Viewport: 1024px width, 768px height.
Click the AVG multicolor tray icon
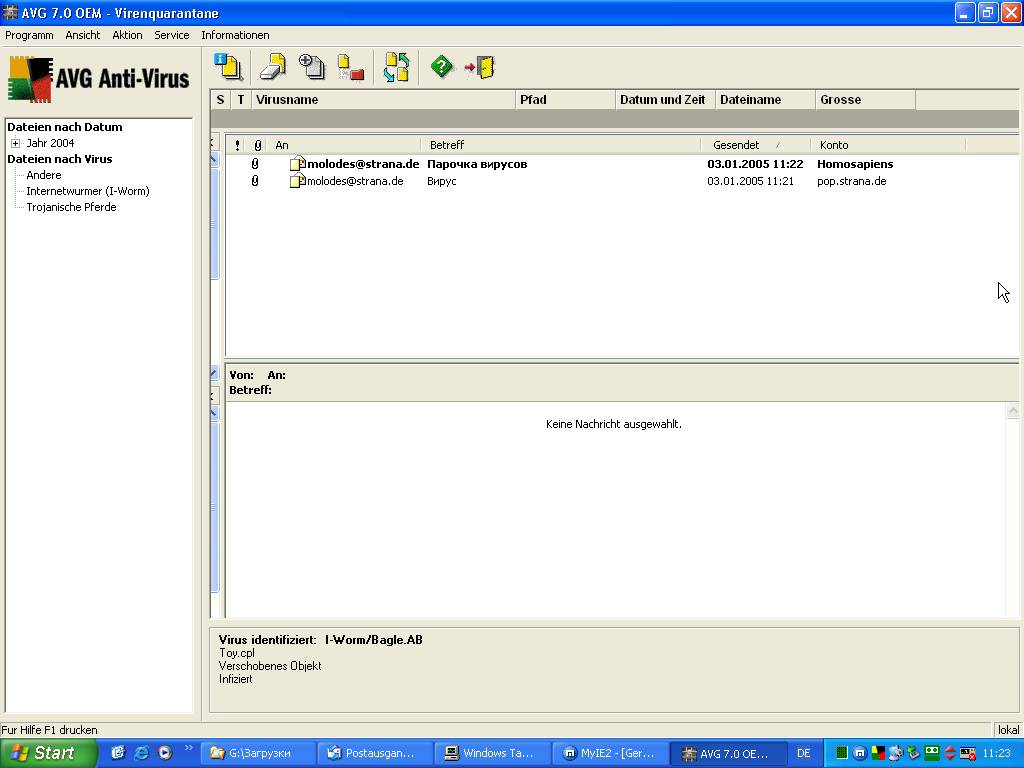point(878,753)
